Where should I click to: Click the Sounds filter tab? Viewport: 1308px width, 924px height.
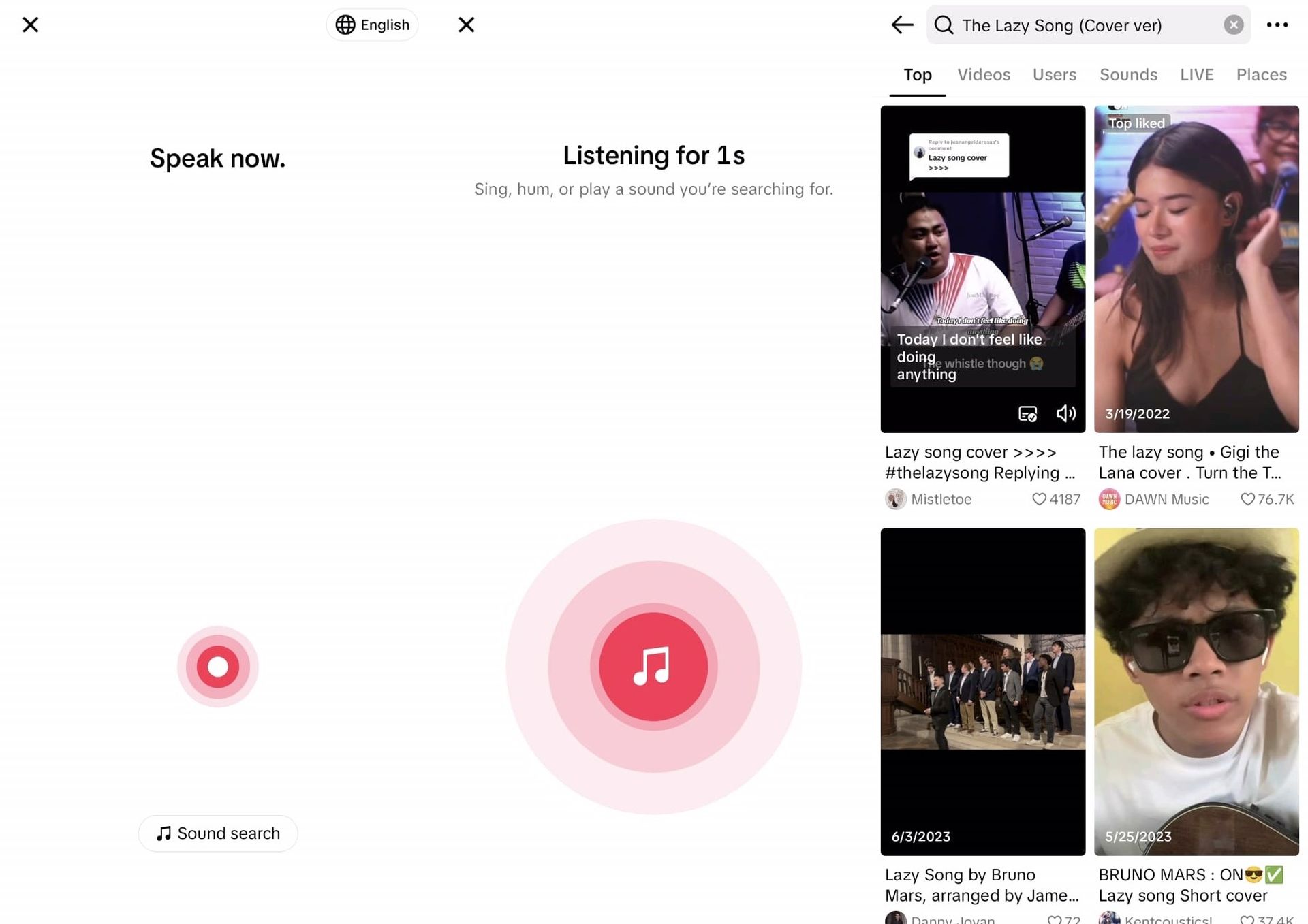[x=1128, y=75]
